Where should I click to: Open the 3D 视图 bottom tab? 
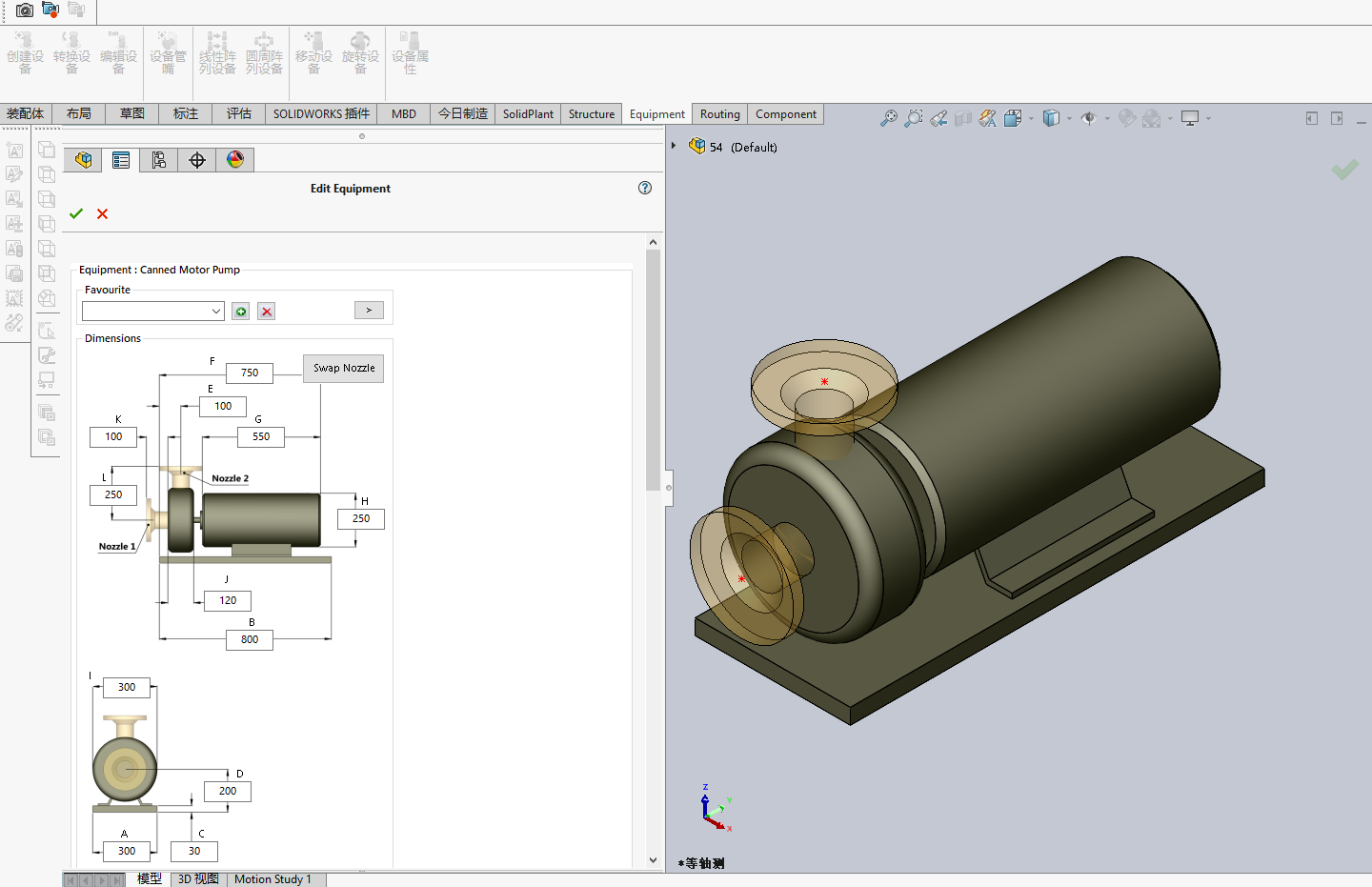[x=198, y=879]
